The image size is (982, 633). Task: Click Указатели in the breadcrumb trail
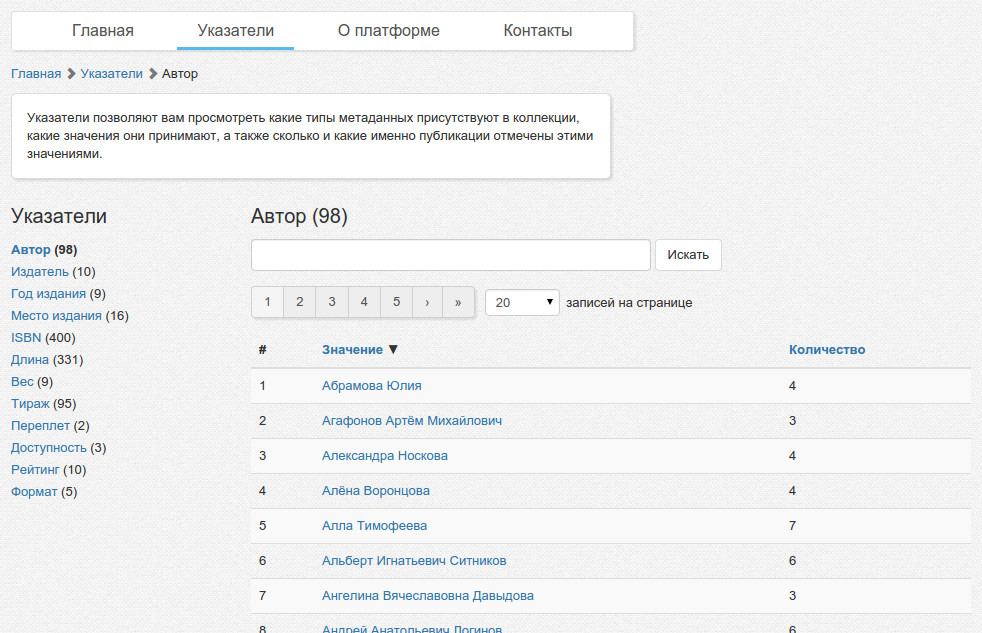(111, 74)
